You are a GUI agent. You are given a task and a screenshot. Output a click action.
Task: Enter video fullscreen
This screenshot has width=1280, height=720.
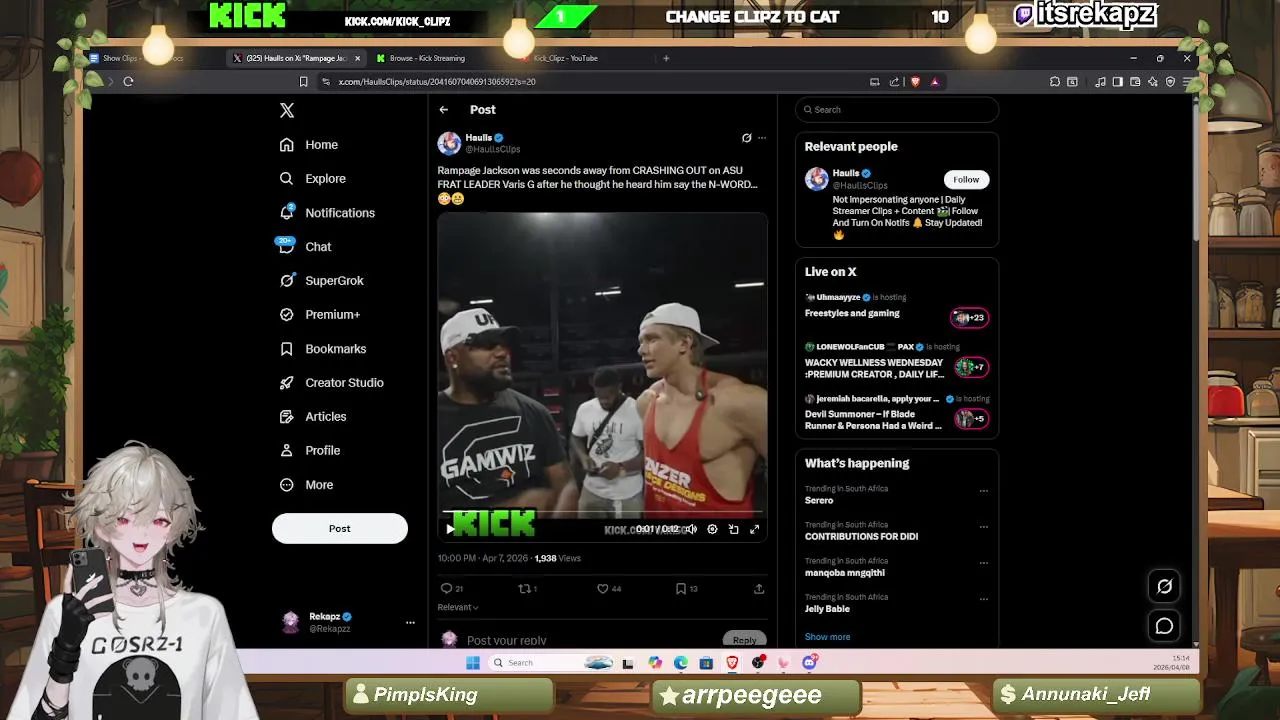pos(755,529)
